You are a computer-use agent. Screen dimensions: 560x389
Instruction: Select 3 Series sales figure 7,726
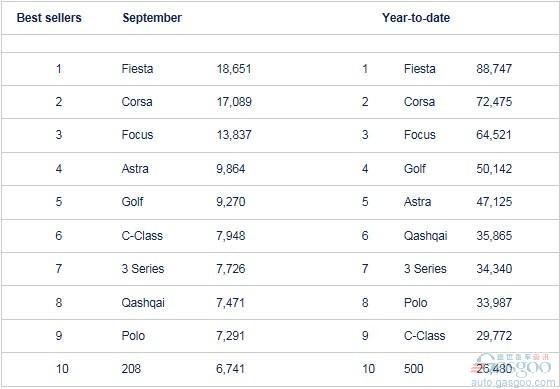click(230, 269)
